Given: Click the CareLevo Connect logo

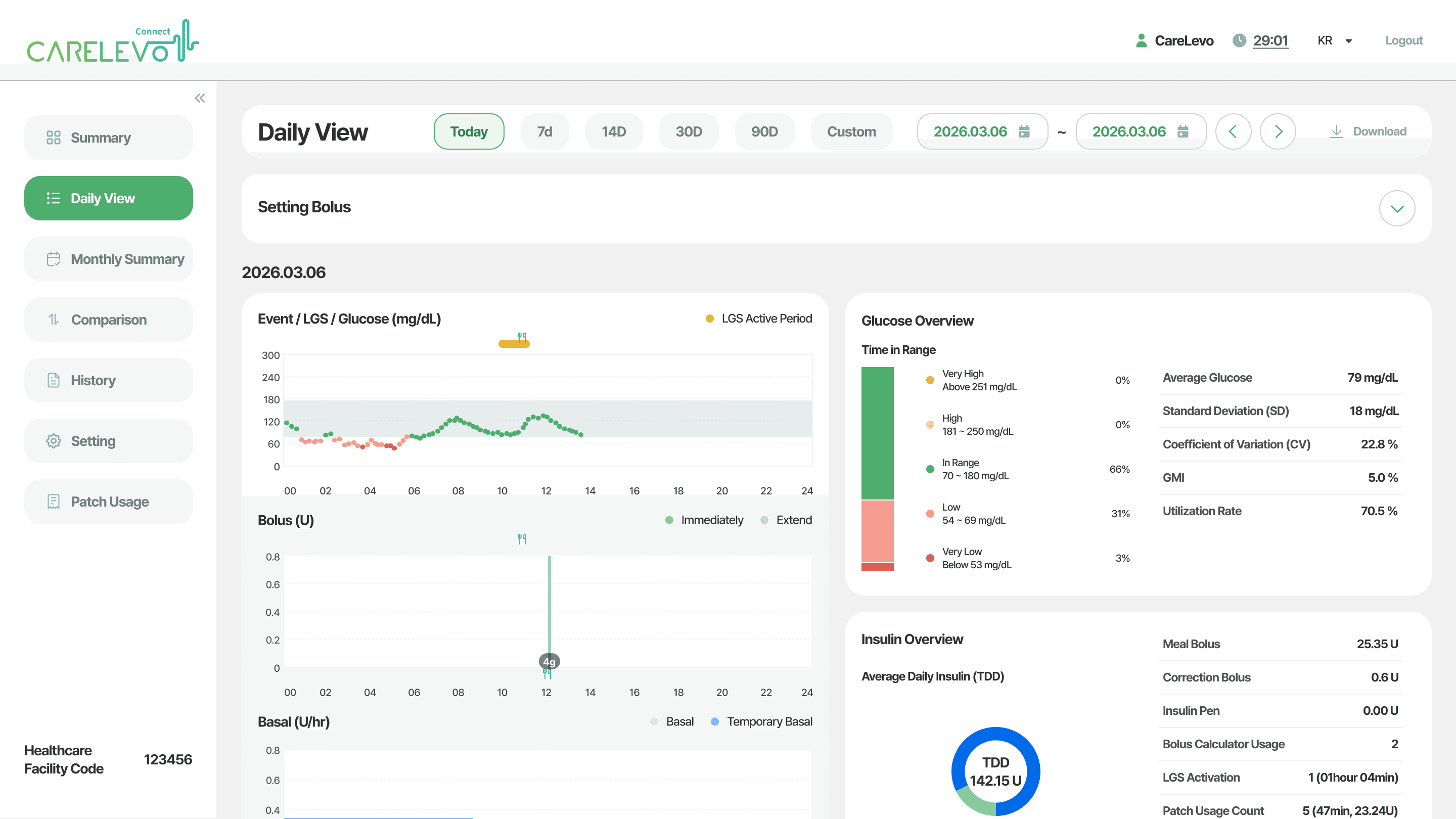Looking at the screenshot, I should coord(113,40).
